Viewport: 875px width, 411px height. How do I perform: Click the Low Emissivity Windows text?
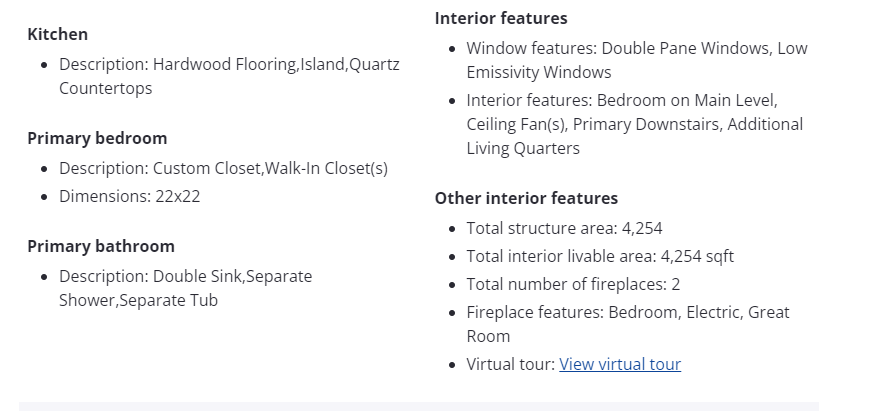[538, 72]
